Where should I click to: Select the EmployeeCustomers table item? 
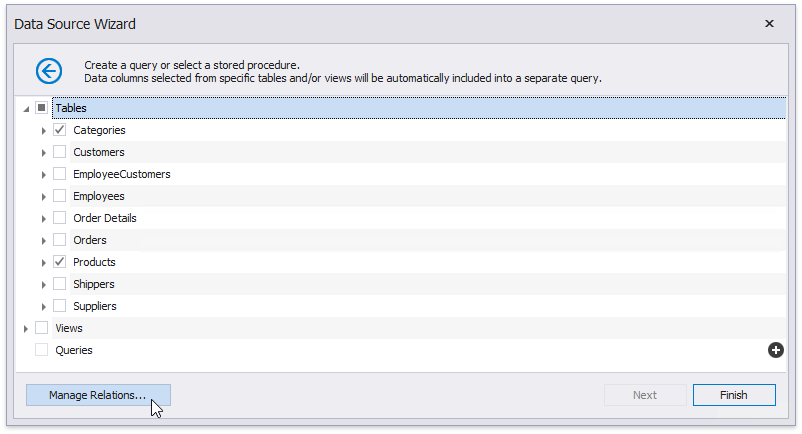pyautogui.click(x=121, y=174)
